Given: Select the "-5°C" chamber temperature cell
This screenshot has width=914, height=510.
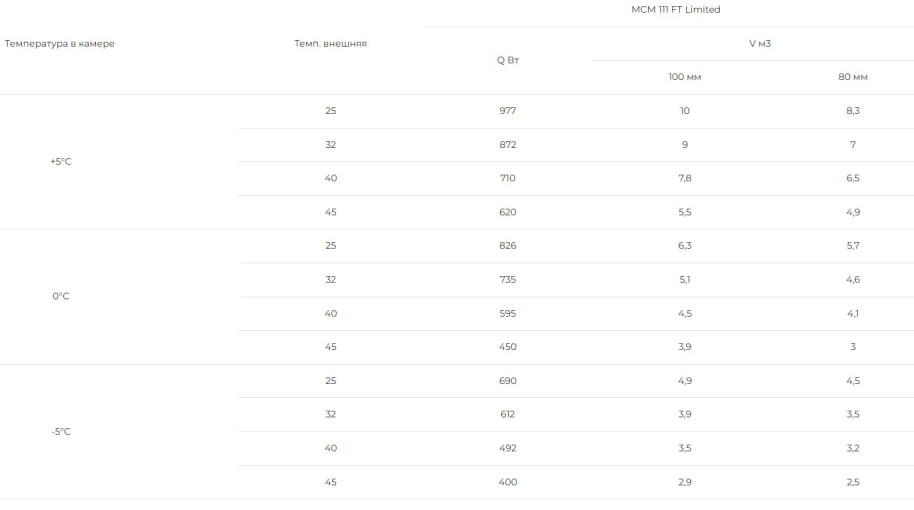Looking at the screenshot, I should click(61, 432).
